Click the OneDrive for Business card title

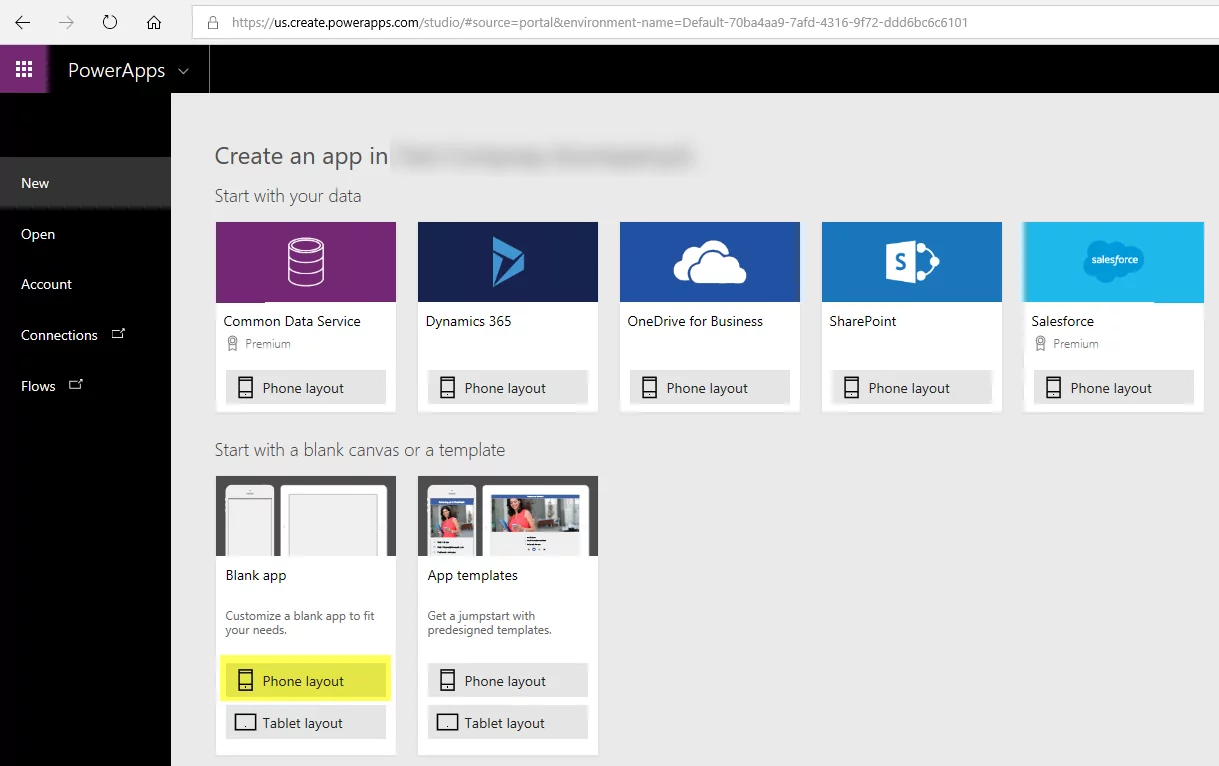tap(695, 321)
